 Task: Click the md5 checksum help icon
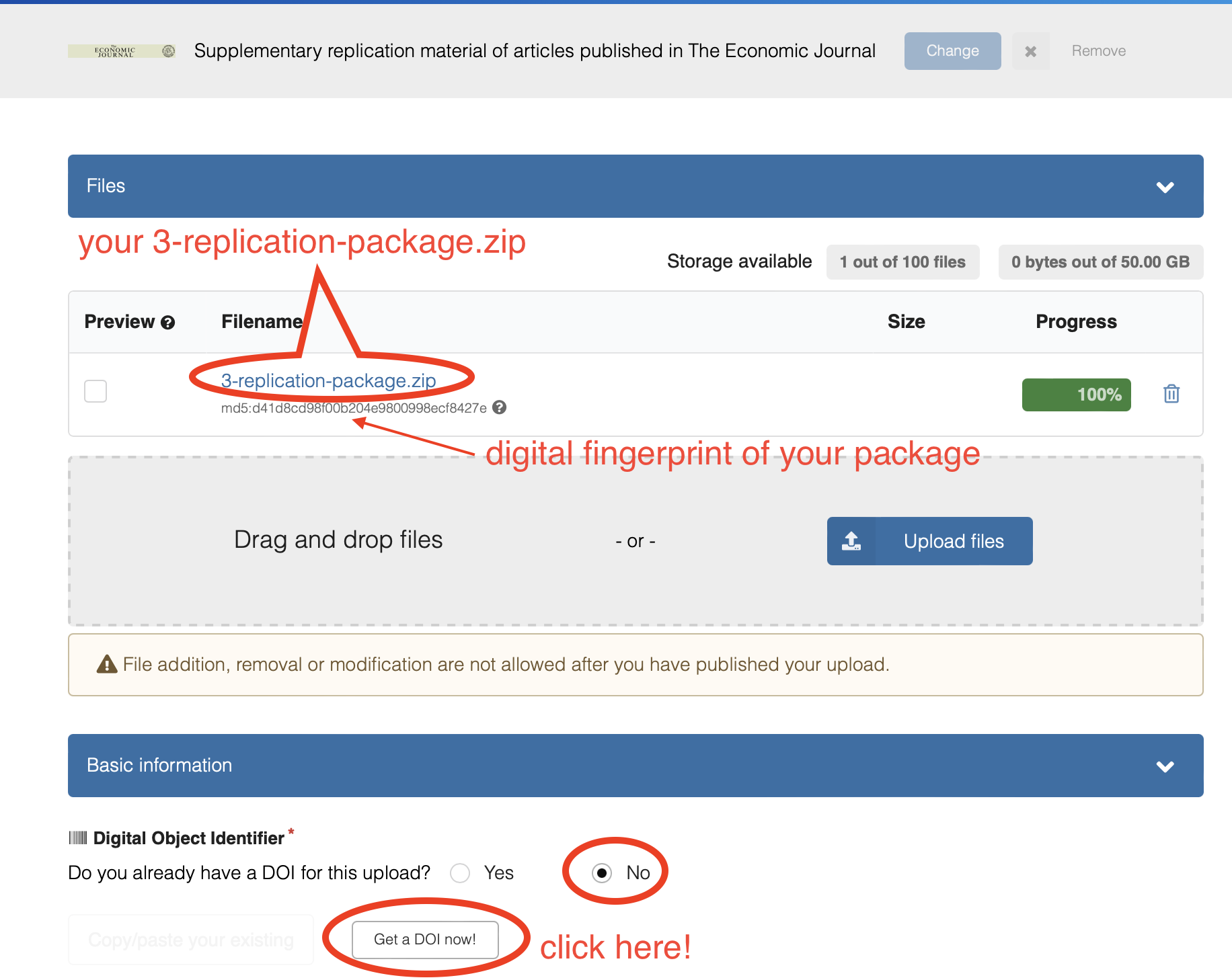[x=499, y=407]
